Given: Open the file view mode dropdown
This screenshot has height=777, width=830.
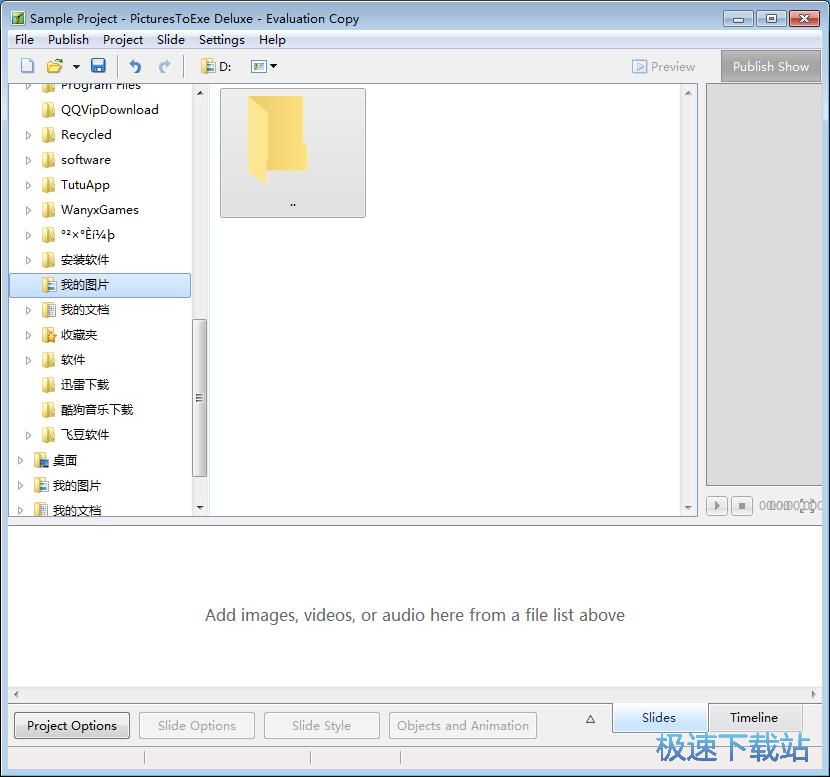Looking at the screenshot, I should 264,66.
